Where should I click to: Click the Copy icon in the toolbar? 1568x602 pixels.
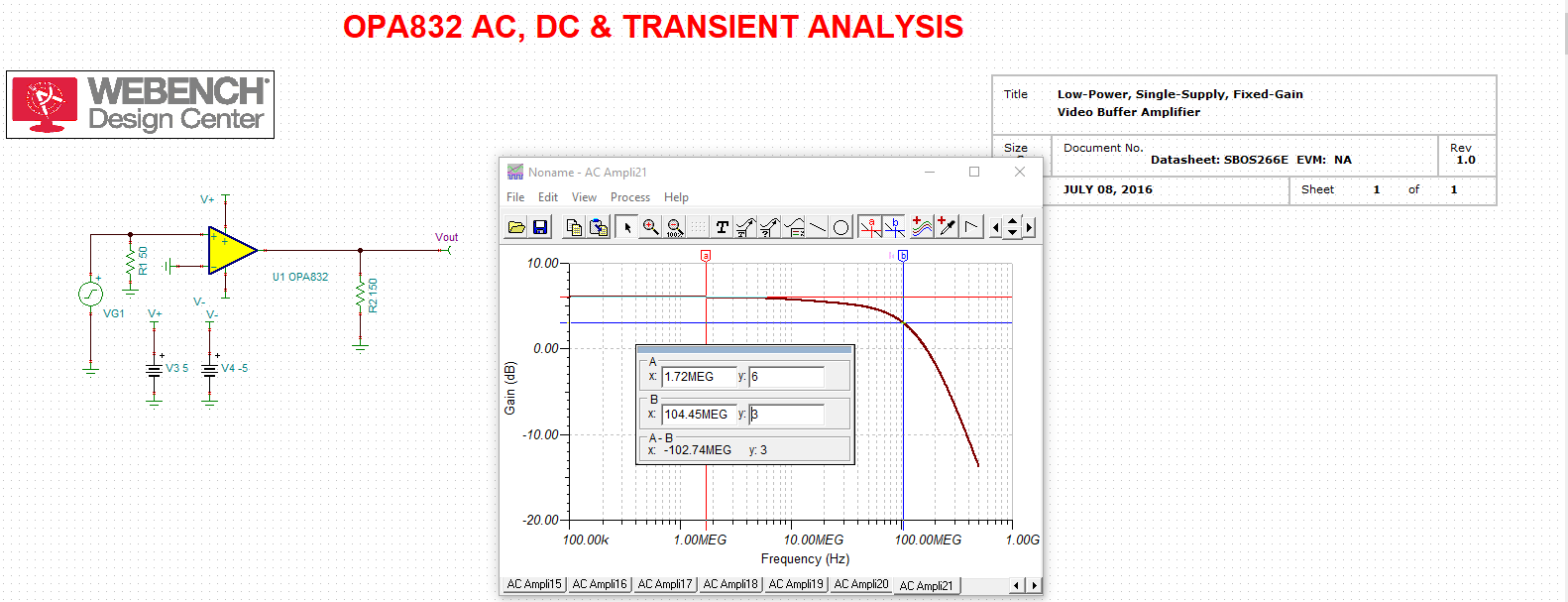pyautogui.click(x=574, y=227)
